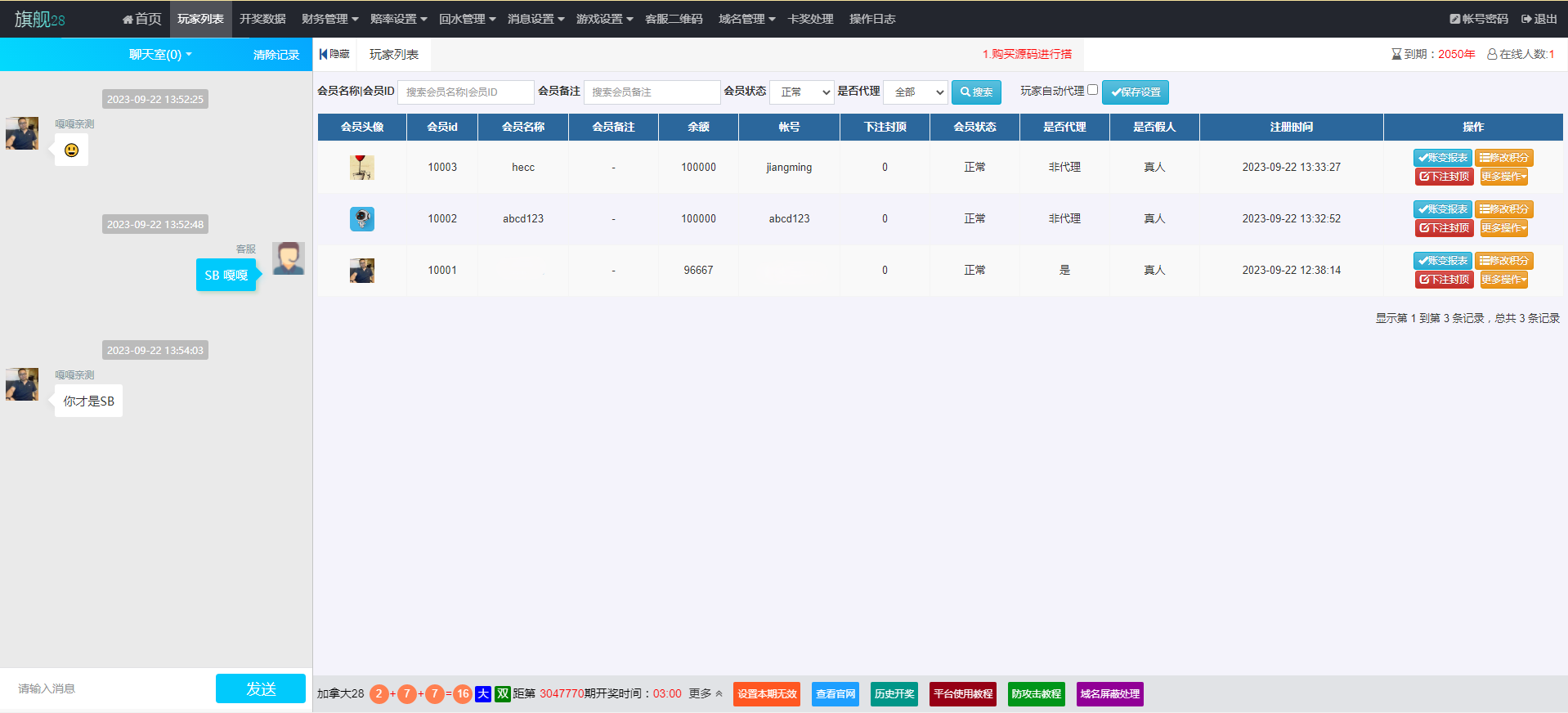Send the chat message

261,688
